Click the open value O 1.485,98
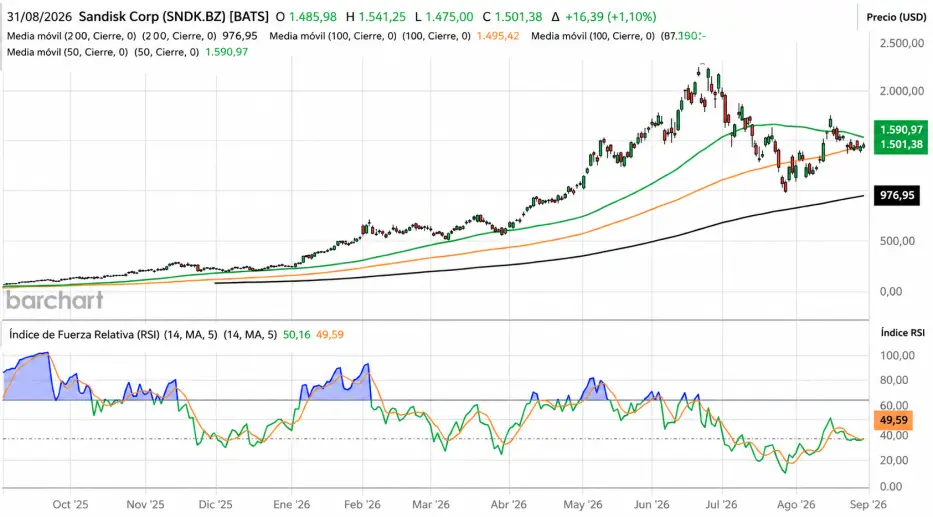Image resolution: width=933 pixels, height=517 pixels. pyautogui.click(x=306, y=17)
